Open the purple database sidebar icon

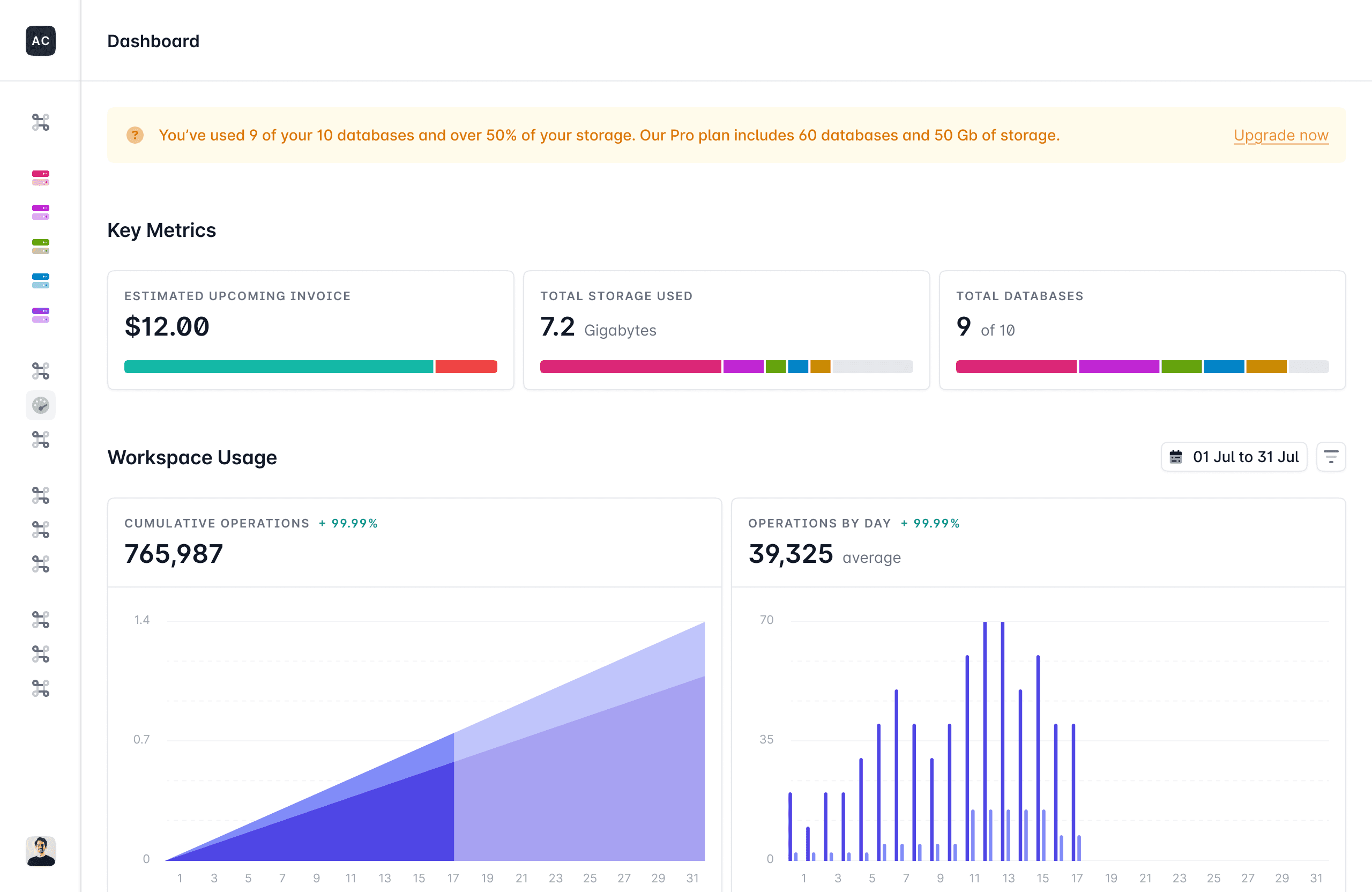[x=40, y=315]
